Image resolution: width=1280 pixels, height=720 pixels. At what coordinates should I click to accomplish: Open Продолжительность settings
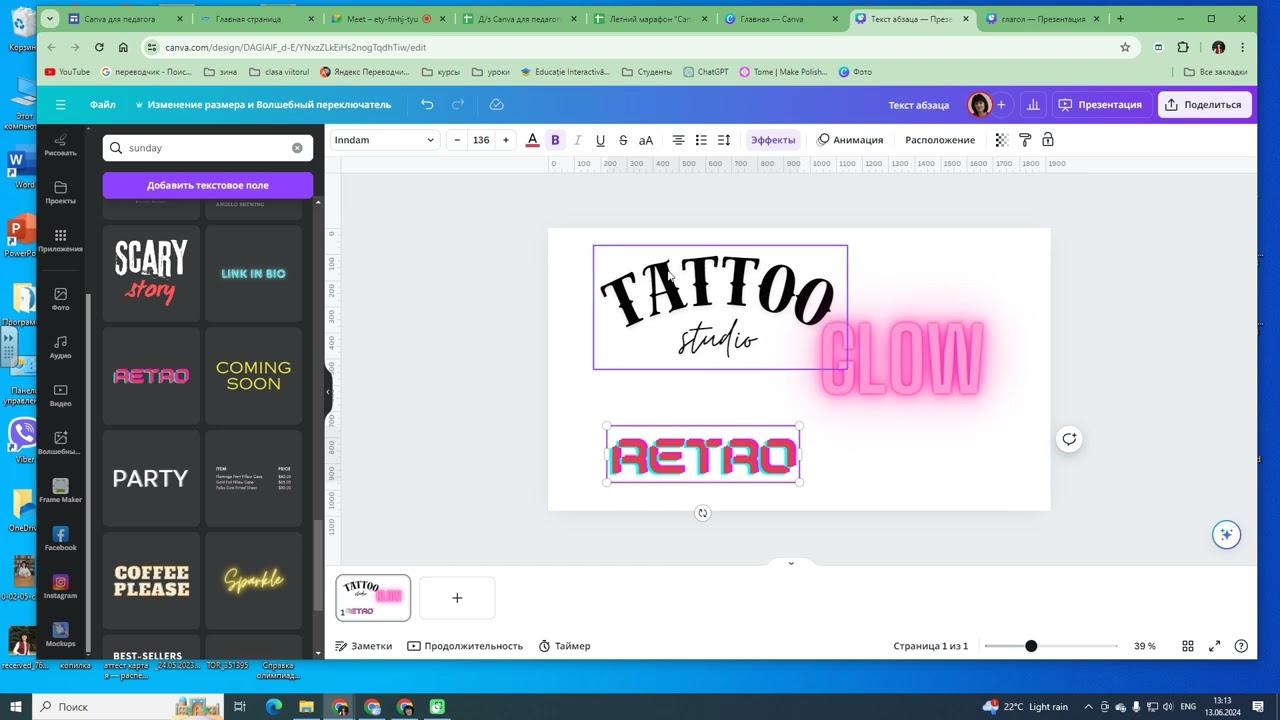point(465,646)
